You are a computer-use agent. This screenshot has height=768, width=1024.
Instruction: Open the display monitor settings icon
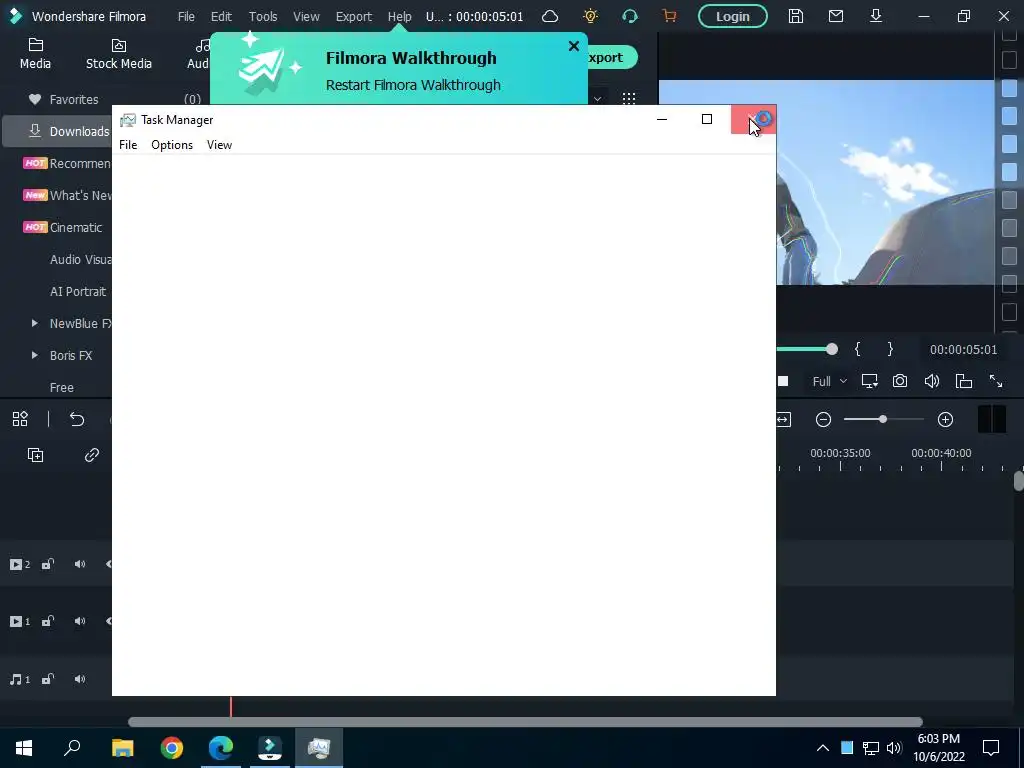pos(869,381)
